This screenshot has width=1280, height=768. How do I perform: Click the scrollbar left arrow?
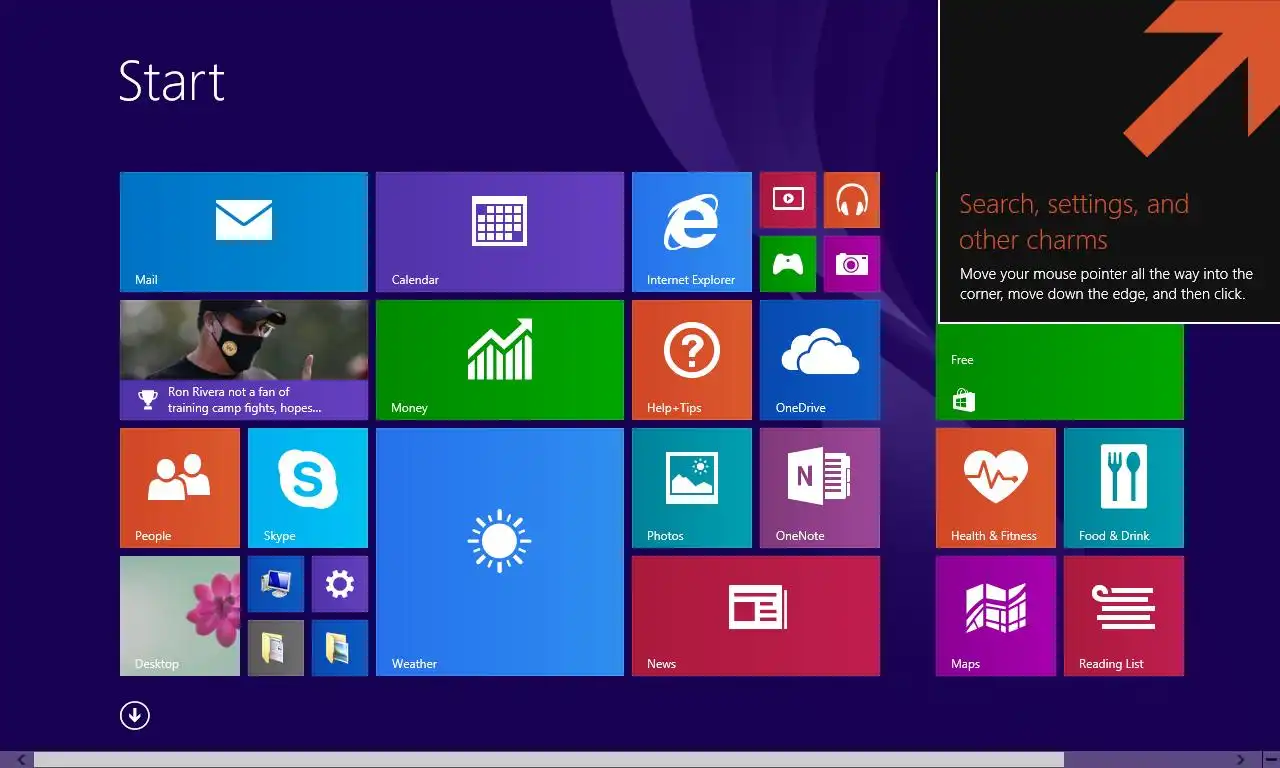[22, 760]
